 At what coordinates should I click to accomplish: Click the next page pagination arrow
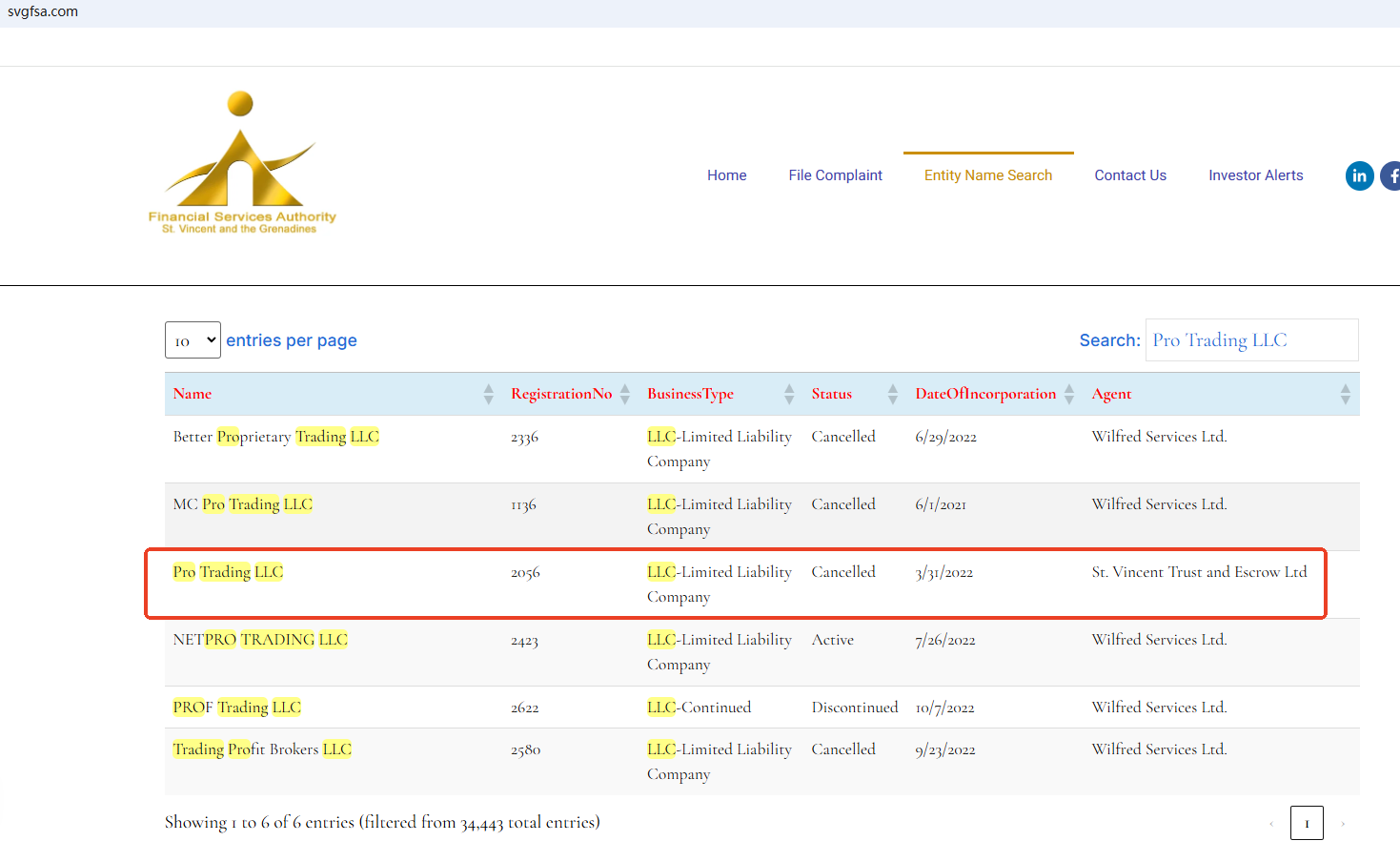point(1343,823)
